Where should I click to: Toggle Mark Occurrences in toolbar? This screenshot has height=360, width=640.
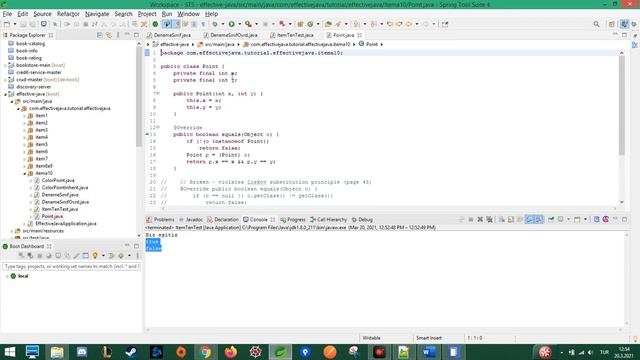(x=176, y=24)
